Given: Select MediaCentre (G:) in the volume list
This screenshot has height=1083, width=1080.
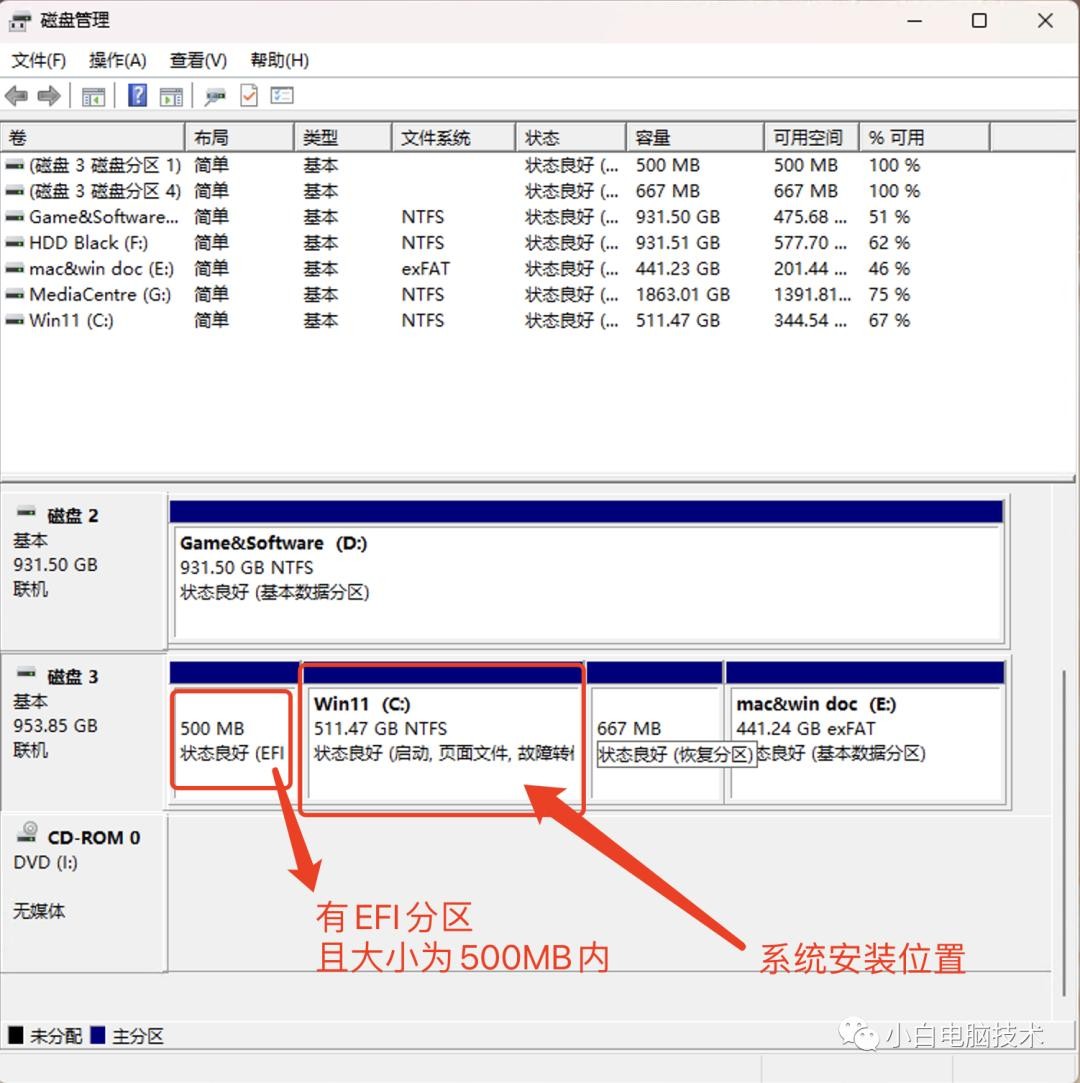Looking at the screenshot, I should click(x=100, y=295).
